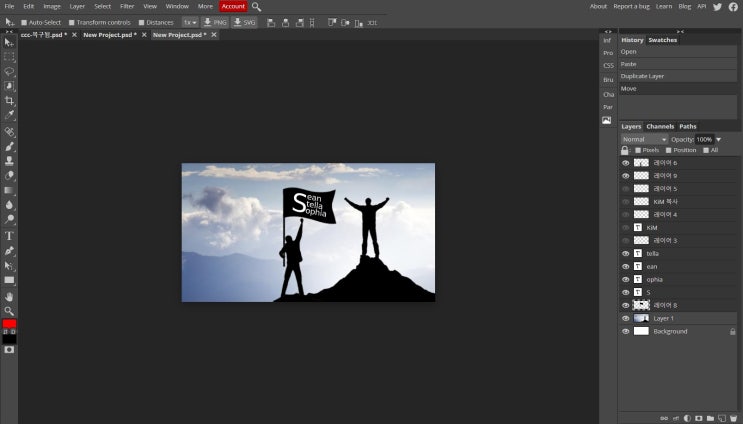Create new folder in Layers panel
Screen dimensions: 743x424
pyautogui.click(x=710, y=418)
